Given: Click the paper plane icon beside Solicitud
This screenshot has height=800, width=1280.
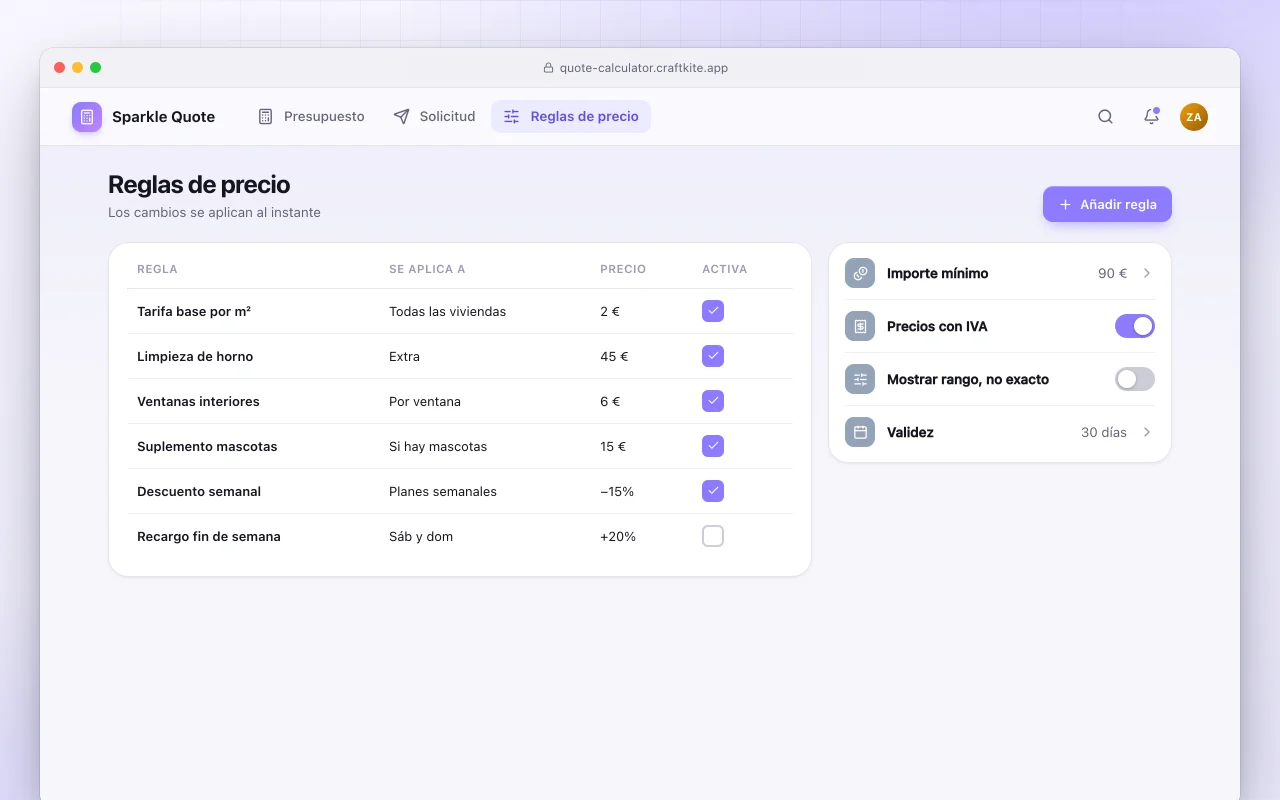Looking at the screenshot, I should pyautogui.click(x=401, y=117).
